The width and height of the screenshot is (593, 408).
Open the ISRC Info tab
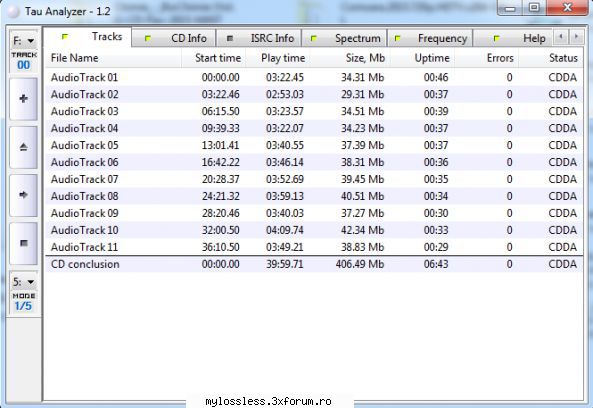pyautogui.click(x=259, y=38)
